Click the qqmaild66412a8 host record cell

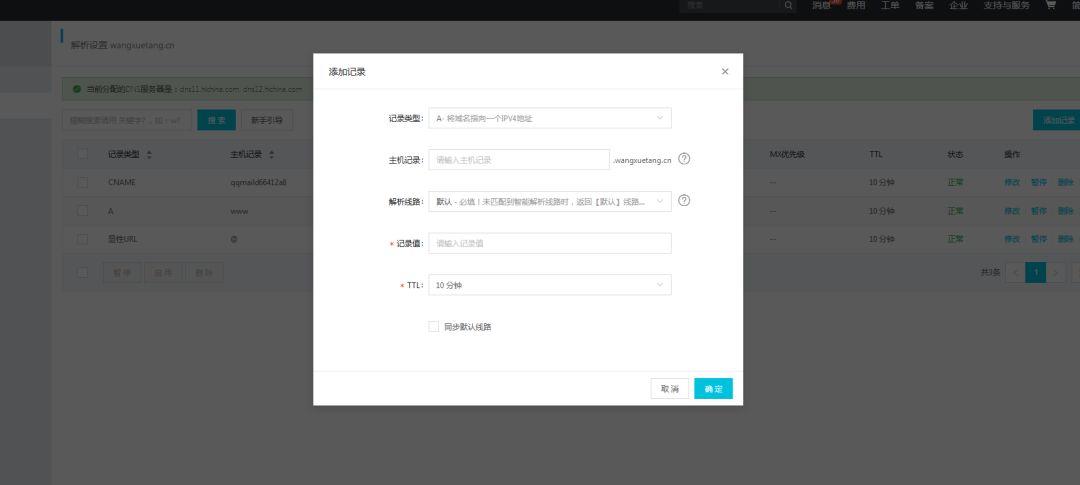(x=258, y=183)
